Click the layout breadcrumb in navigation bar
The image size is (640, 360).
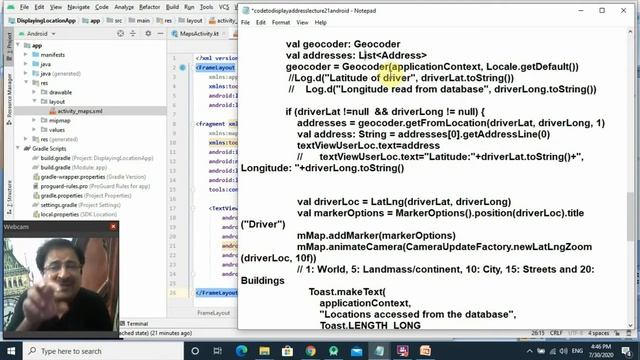[x=190, y=20]
